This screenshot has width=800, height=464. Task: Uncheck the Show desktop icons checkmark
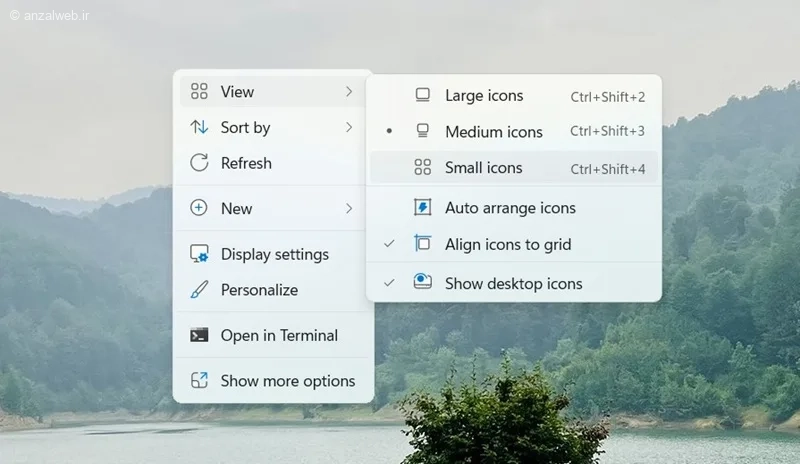click(389, 282)
